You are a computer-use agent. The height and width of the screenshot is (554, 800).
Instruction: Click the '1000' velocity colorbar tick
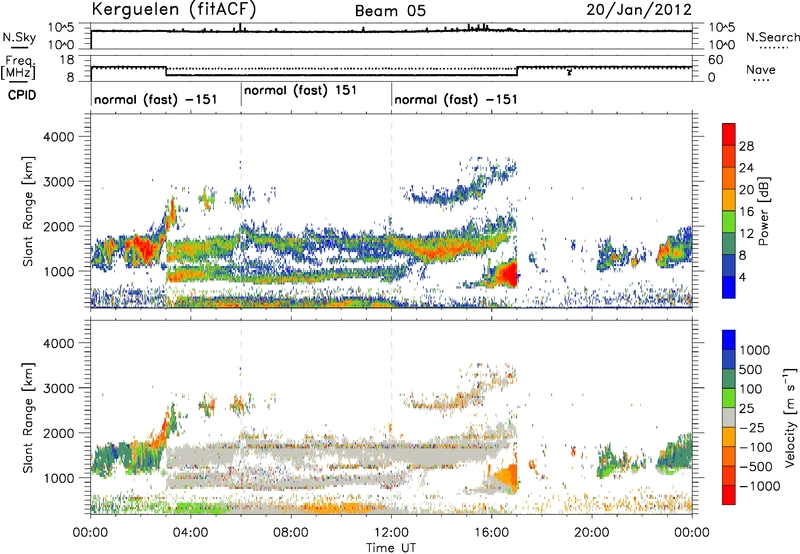point(754,350)
